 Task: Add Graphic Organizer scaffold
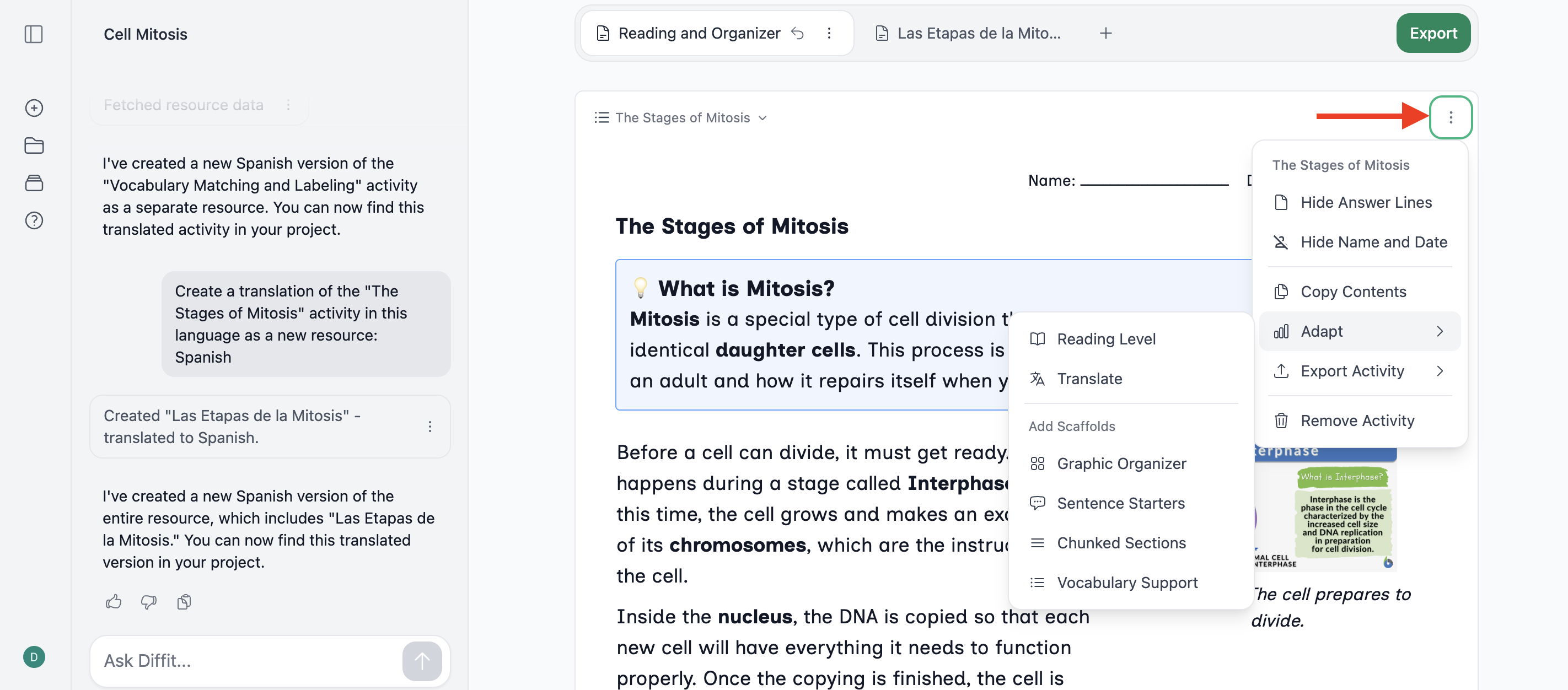click(x=1130, y=463)
